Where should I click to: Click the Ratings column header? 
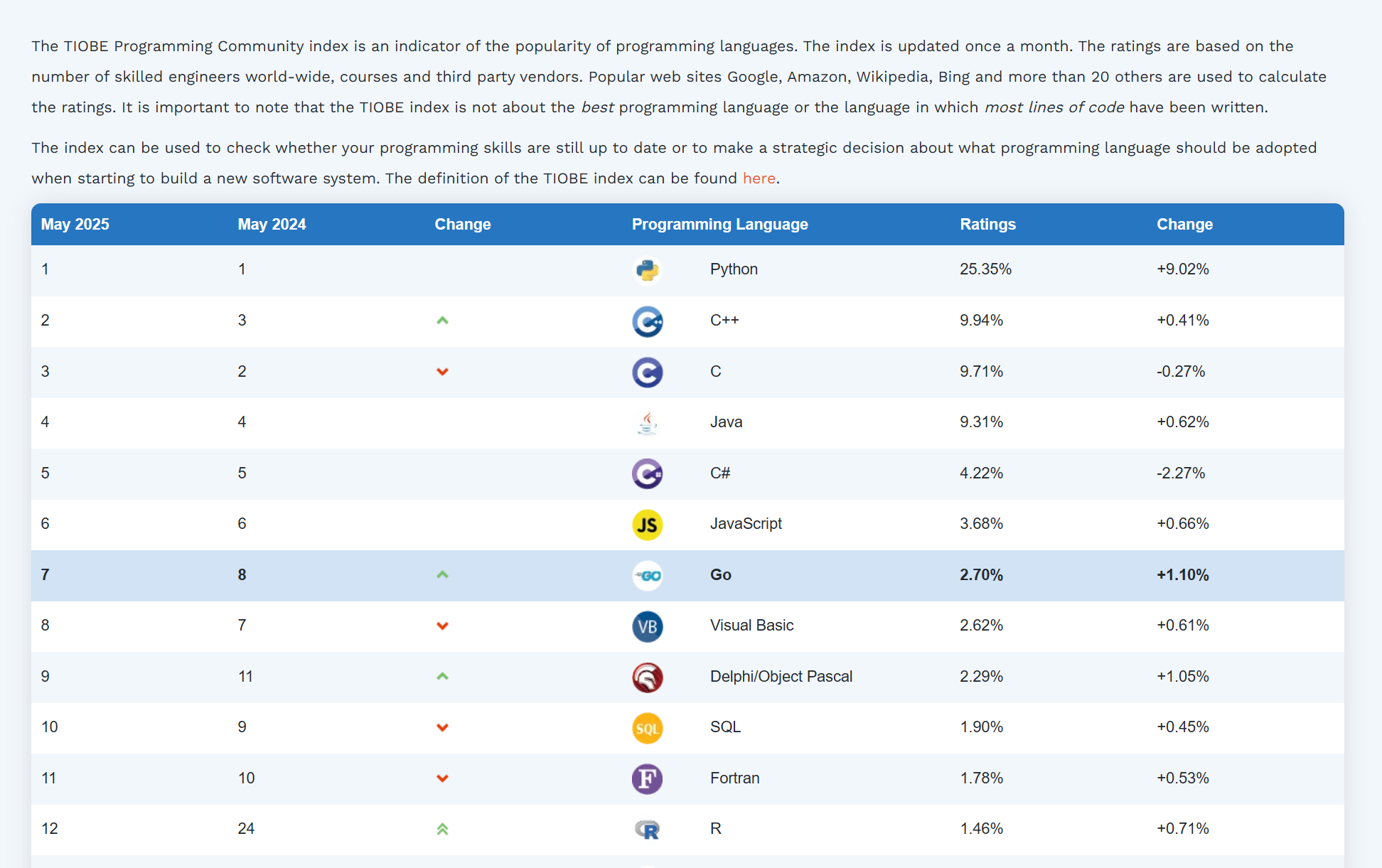[x=987, y=225]
